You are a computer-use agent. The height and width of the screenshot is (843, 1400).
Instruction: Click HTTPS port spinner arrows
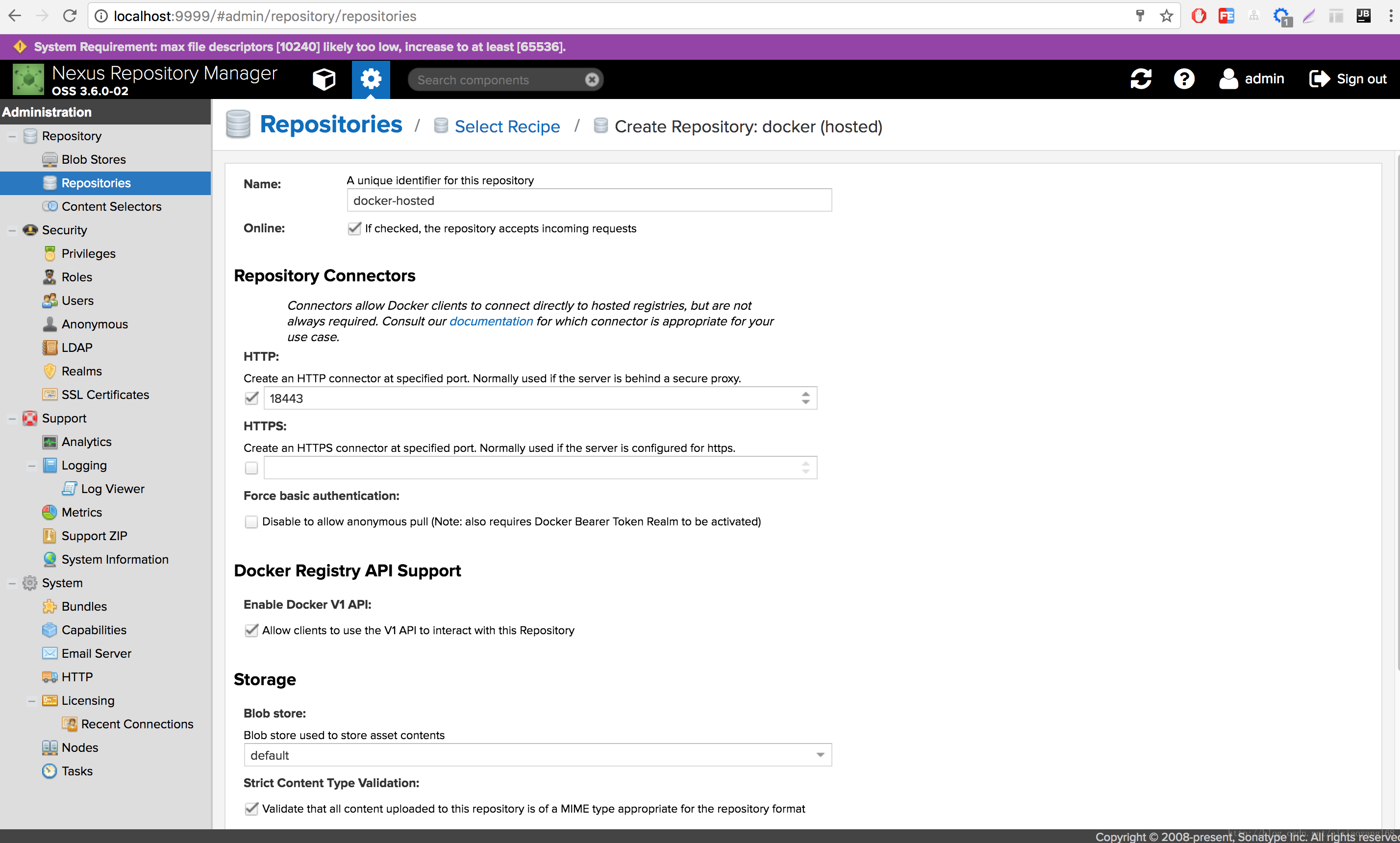805,468
